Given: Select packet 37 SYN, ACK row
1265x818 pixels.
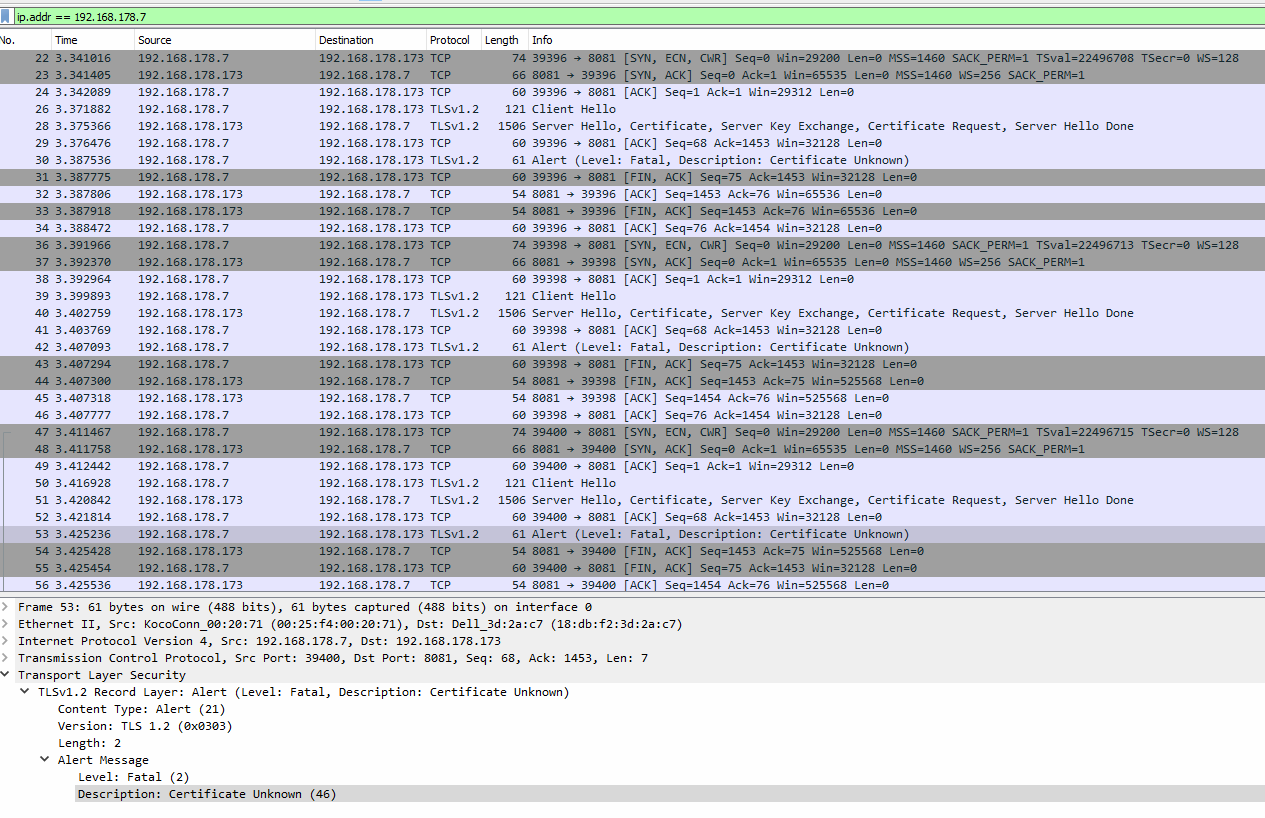Looking at the screenshot, I should (632, 262).
